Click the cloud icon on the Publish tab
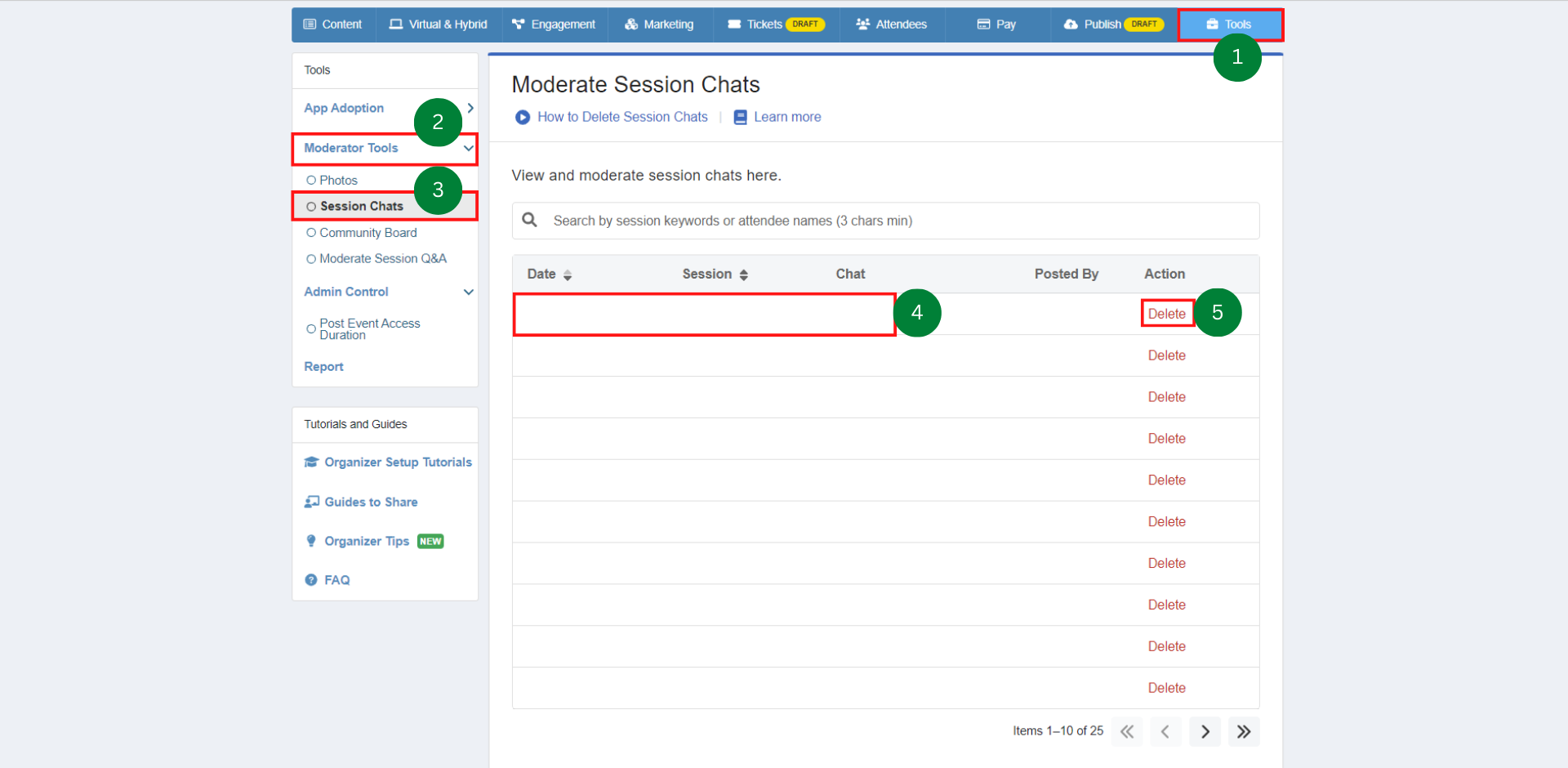Image resolution: width=1568 pixels, height=768 pixels. tap(1071, 25)
